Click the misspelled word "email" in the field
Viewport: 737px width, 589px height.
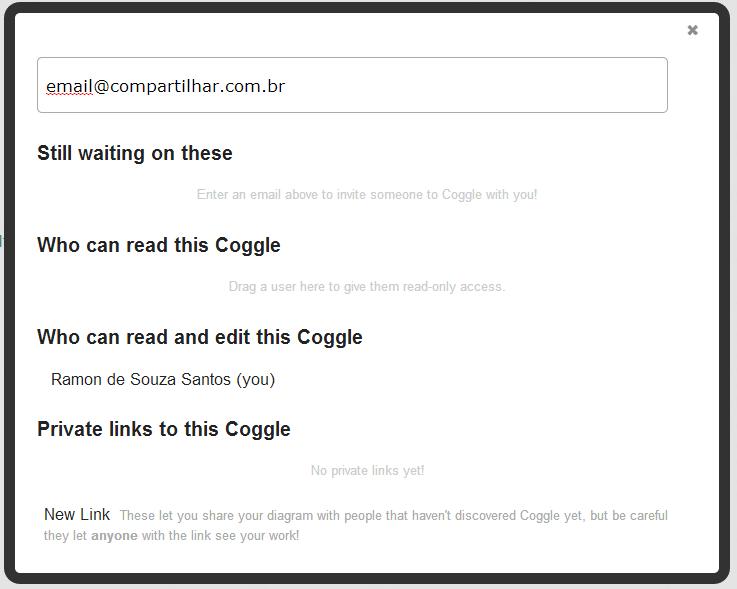tap(69, 86)
